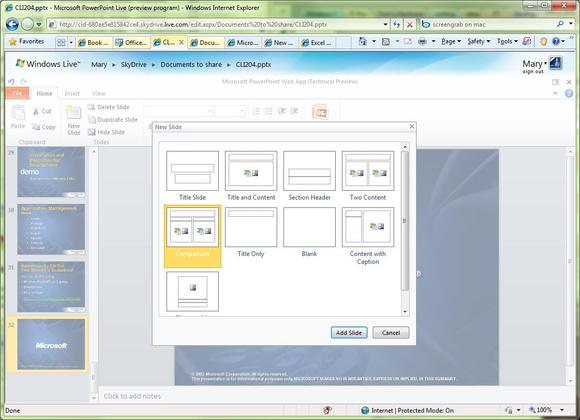
Task: Click the New Slide dialog scroll down arrow
Action: click(405, 312)
